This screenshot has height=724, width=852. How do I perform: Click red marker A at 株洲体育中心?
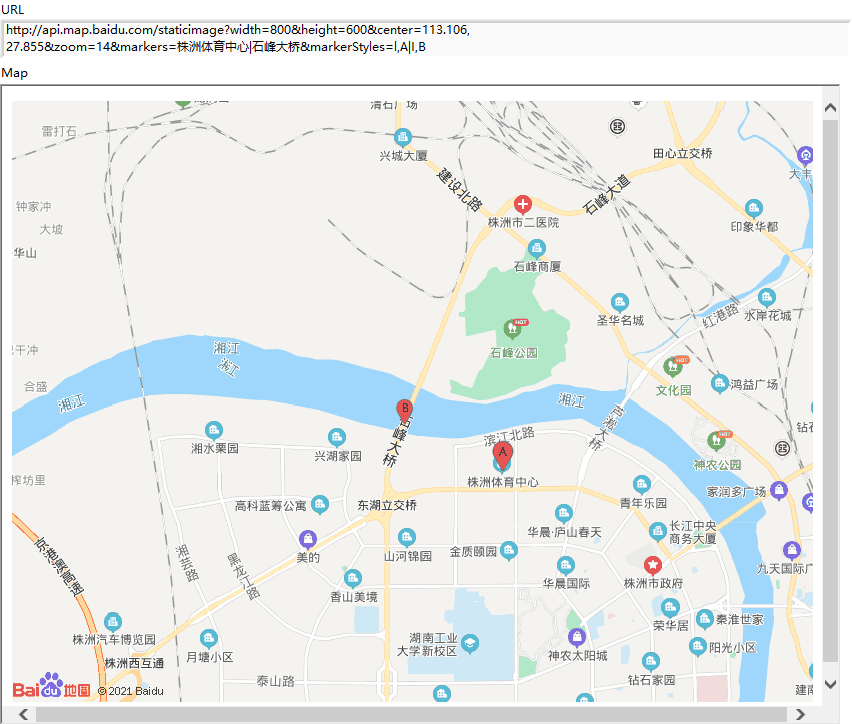point(503,455)
